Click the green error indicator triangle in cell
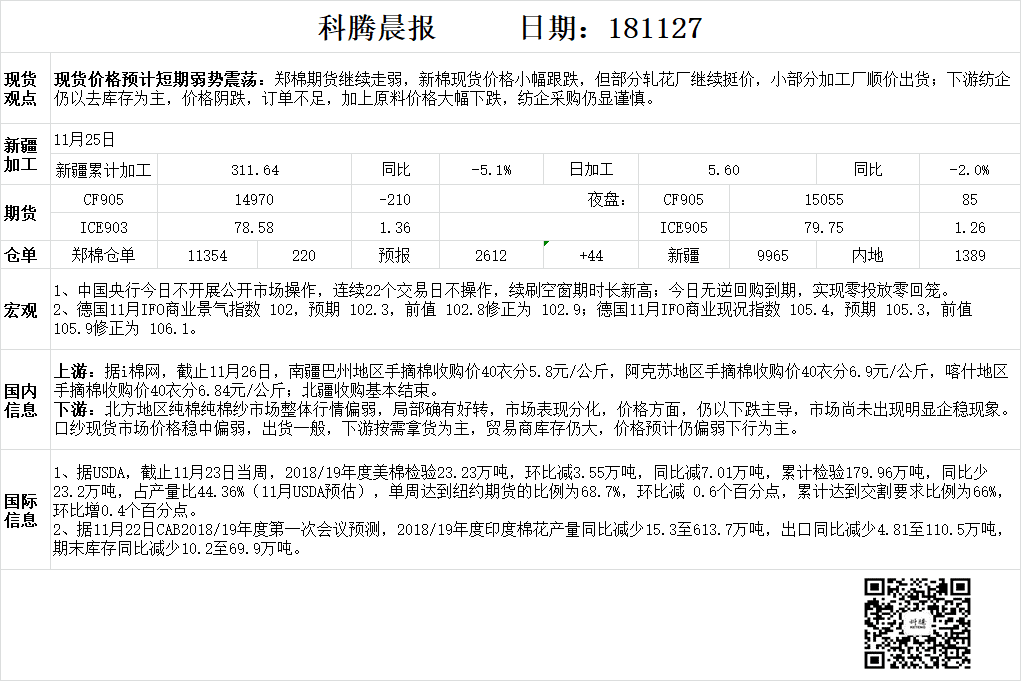 pos(545,243)
